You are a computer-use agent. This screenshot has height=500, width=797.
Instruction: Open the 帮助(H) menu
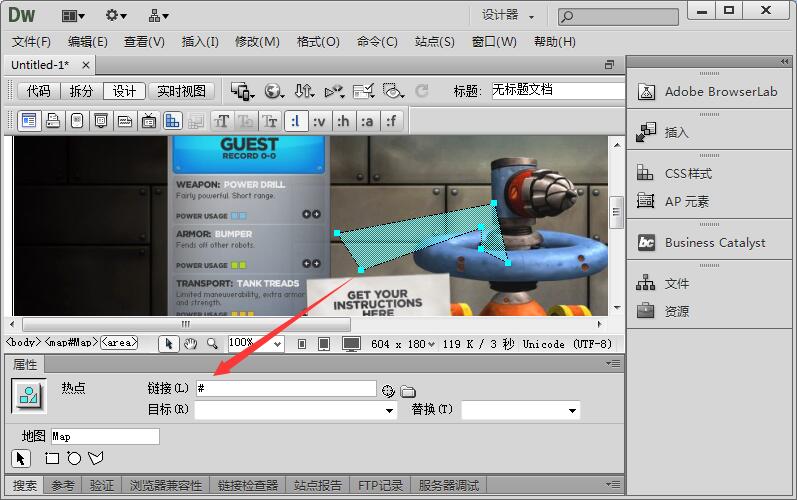(x=555, y=42)
